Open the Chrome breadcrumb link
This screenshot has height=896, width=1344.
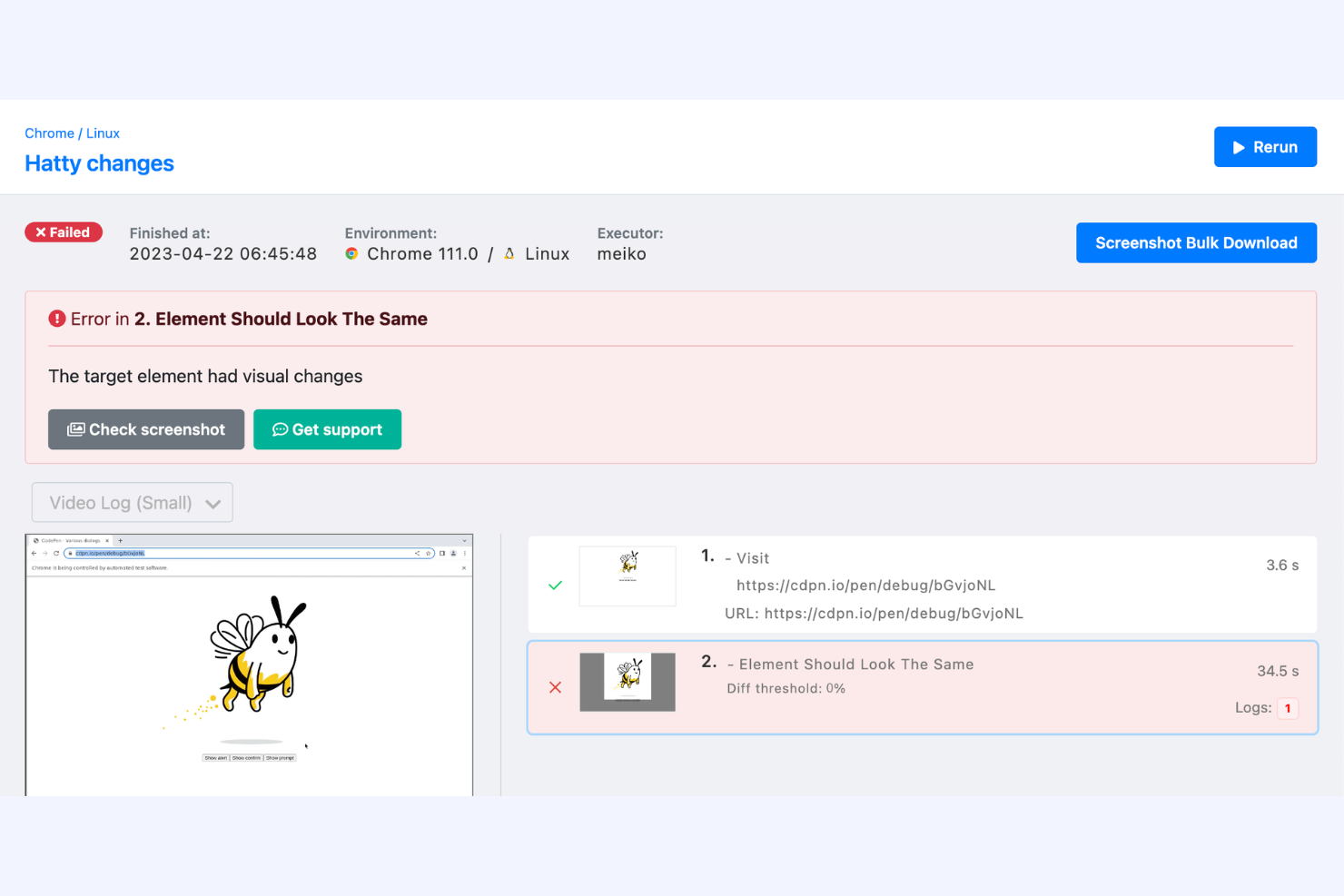(49, 133)
